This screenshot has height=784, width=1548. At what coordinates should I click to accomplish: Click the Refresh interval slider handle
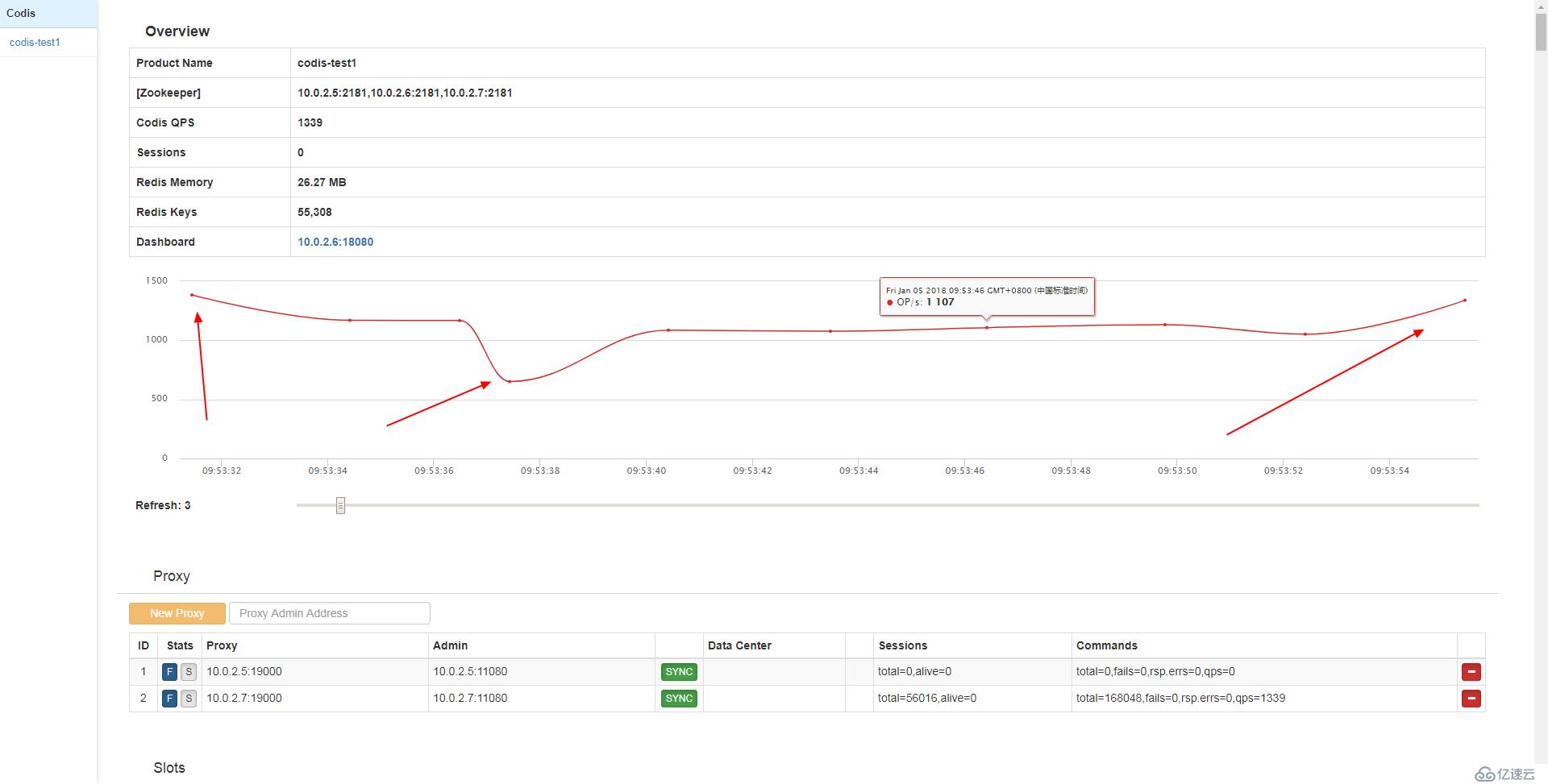click(340, 505)
